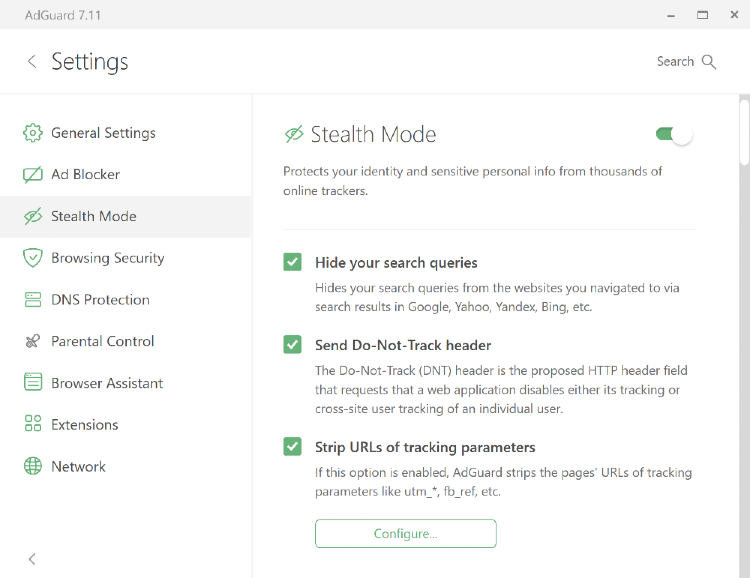Viewport: 750px width, 578px height.
Task: Uncheck Hide your search queries
Action: [x=292, y=263]
